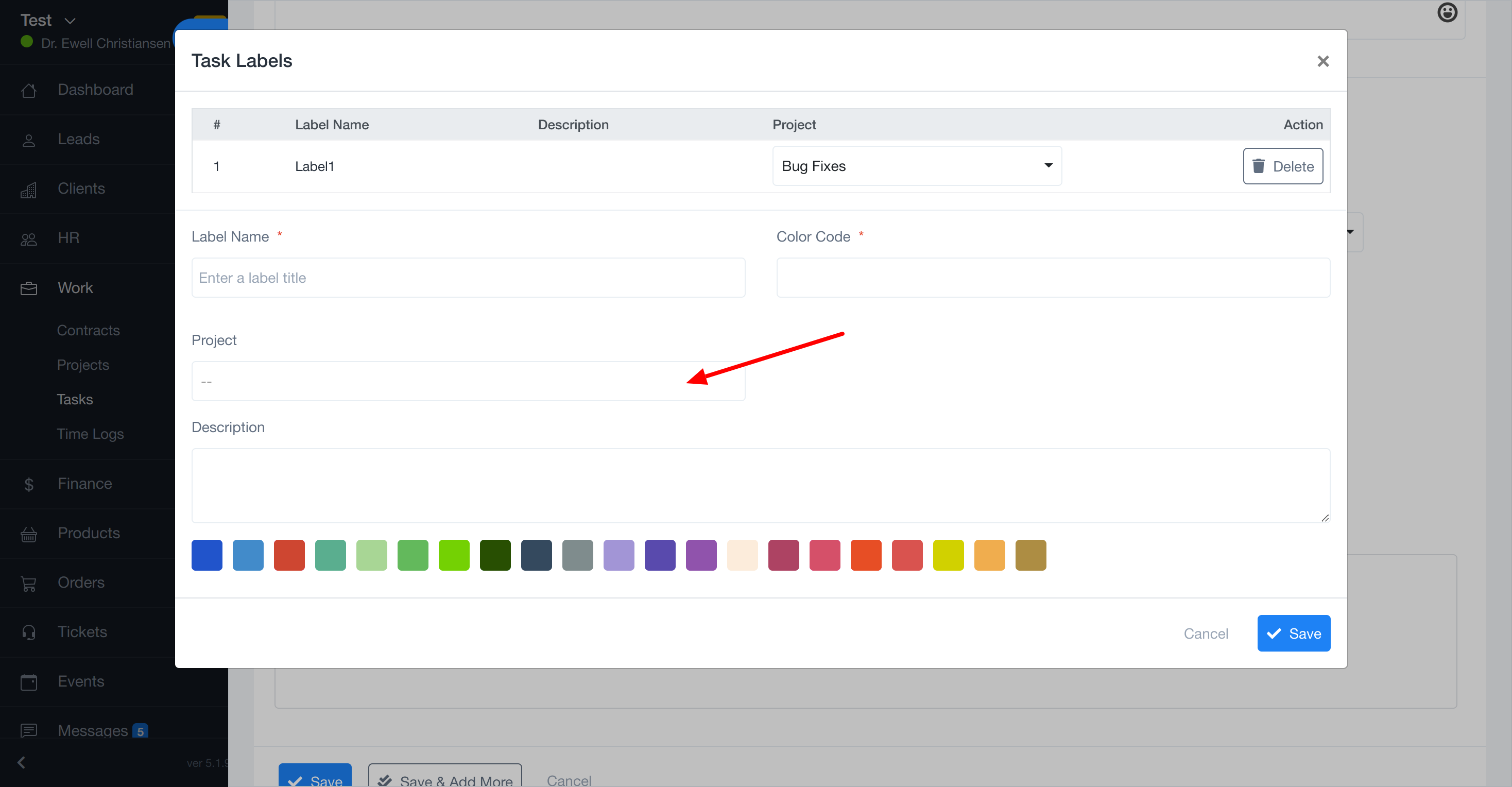Click the Finance dollar icon
Viewport: 1512px width, 787px height.
pos(28,484)
